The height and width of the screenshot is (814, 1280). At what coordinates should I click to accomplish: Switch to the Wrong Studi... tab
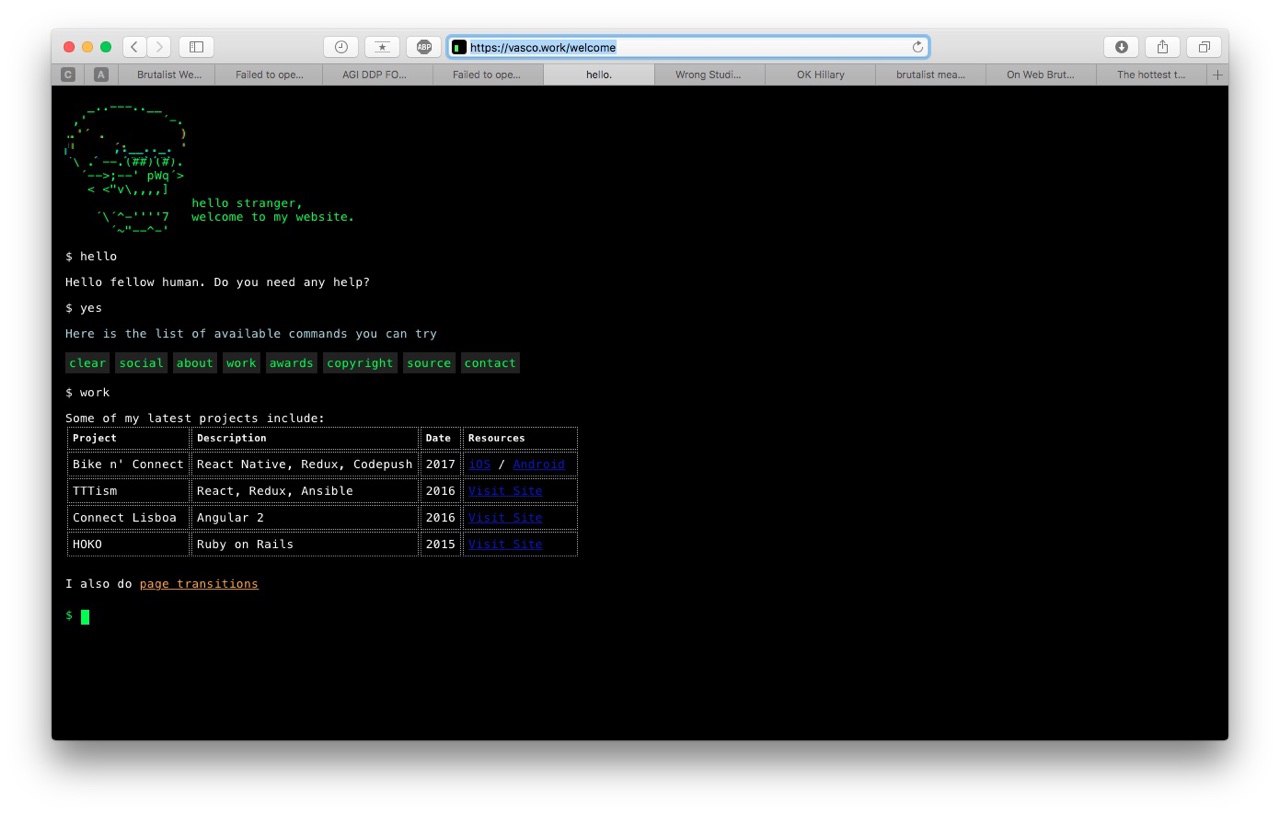pyautogui.click(x=710, y=75)
